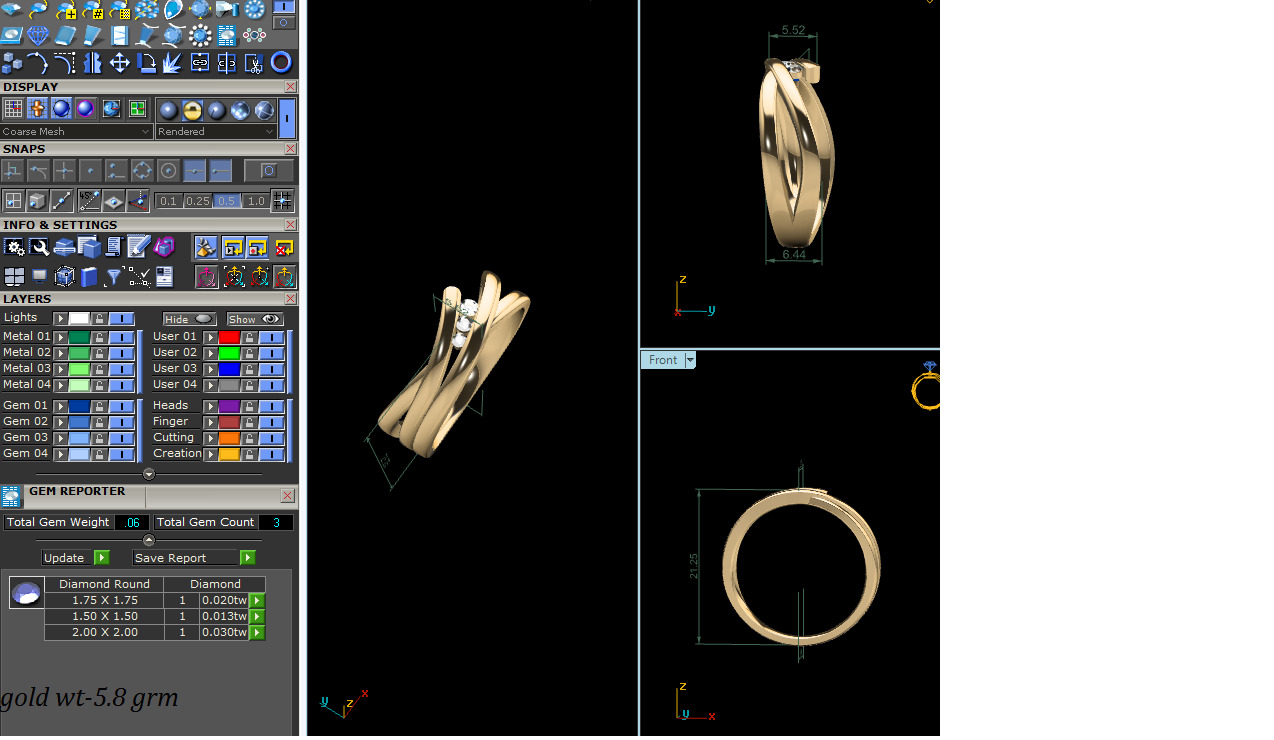Click the round diamond gem thumbnail

tap(26, 593)
